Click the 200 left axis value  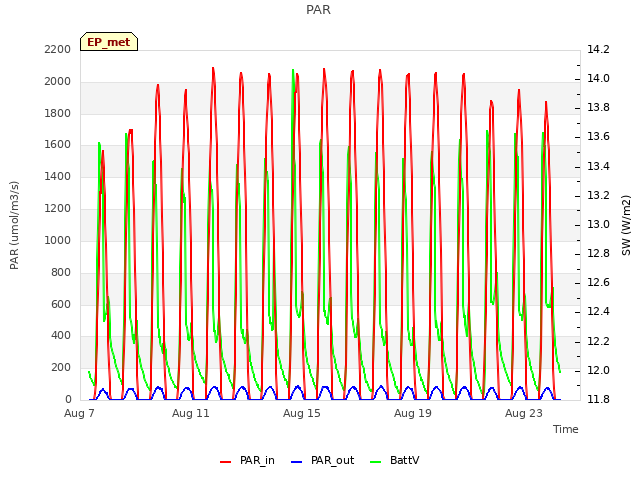pos(61,367)
